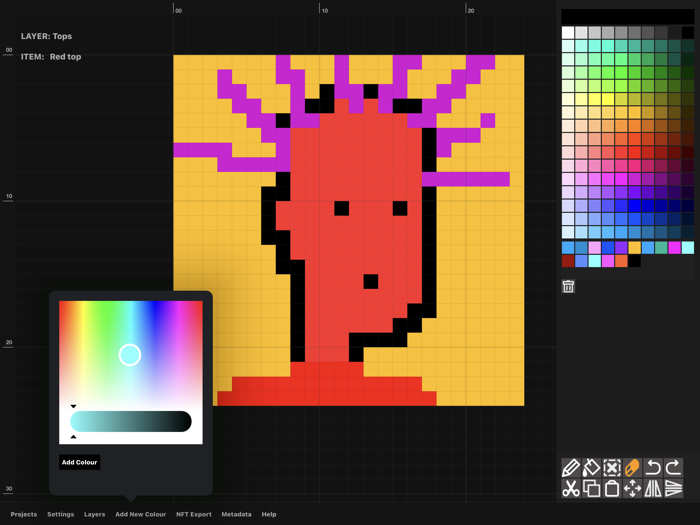
Task: Click the 'ITEM: Red top' label
Action: tap(51, 57)
